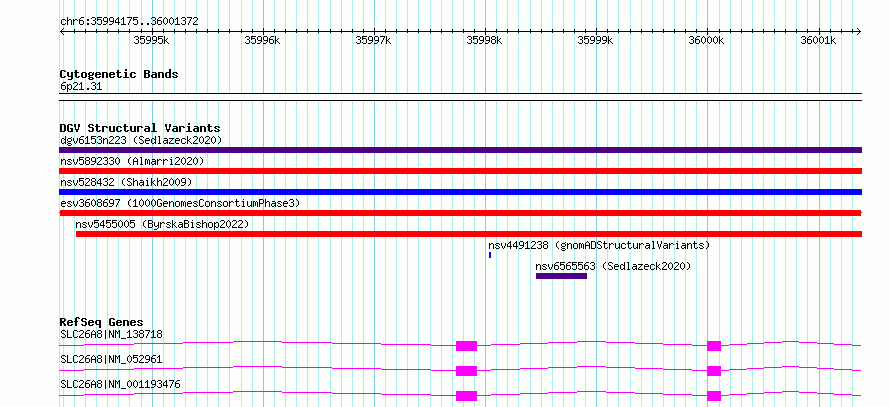Click the SLC26A8|NM_001193476 transcript label

coord(120,384)
